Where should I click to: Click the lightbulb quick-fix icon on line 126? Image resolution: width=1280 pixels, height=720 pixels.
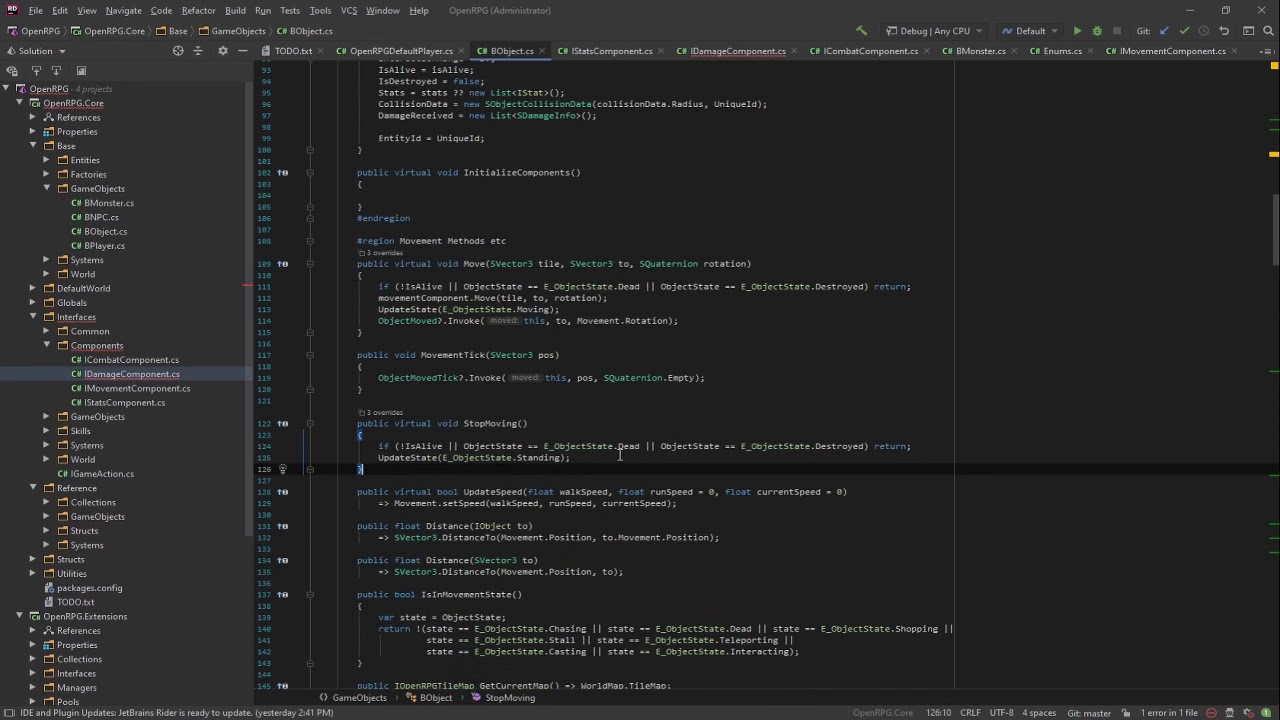(x=282, y=469)
